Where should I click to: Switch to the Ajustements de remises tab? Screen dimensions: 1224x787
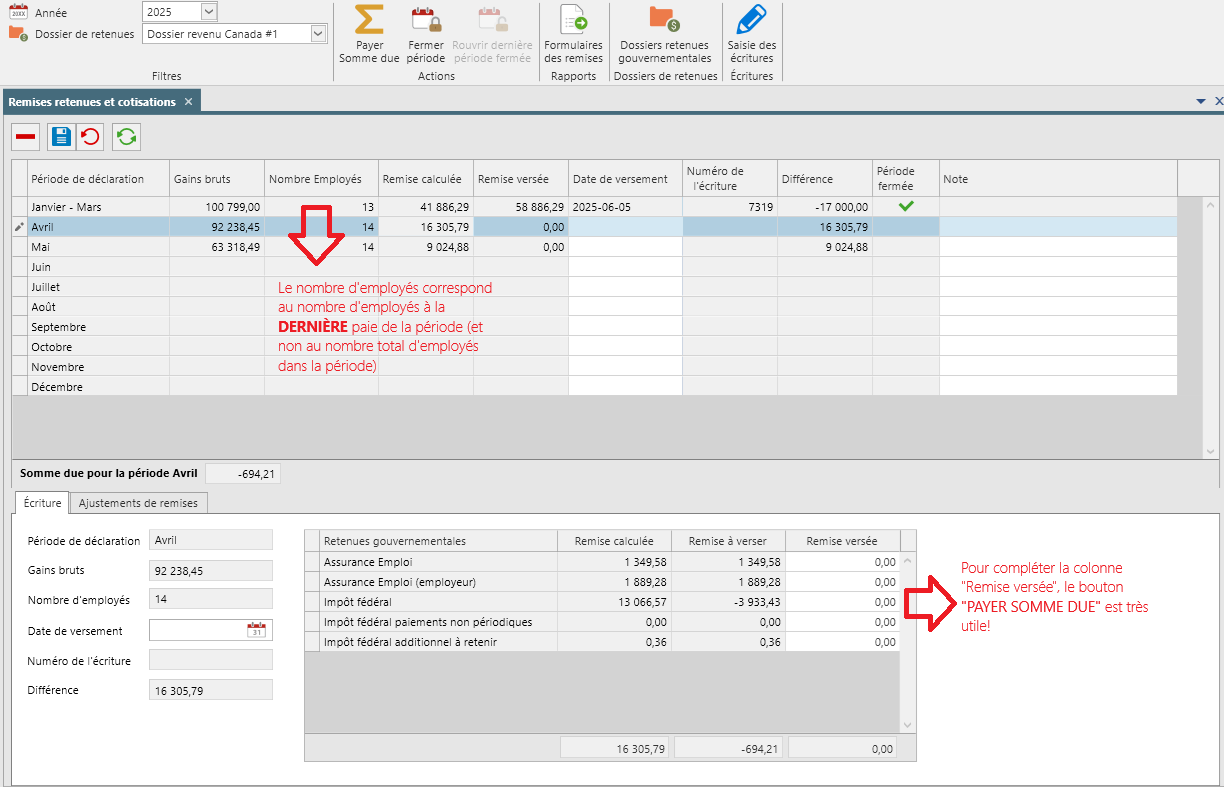(x=138, y=503)
